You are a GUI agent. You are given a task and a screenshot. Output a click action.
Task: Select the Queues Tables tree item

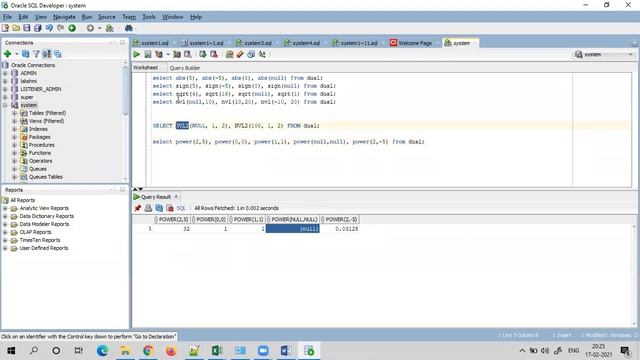45,177
